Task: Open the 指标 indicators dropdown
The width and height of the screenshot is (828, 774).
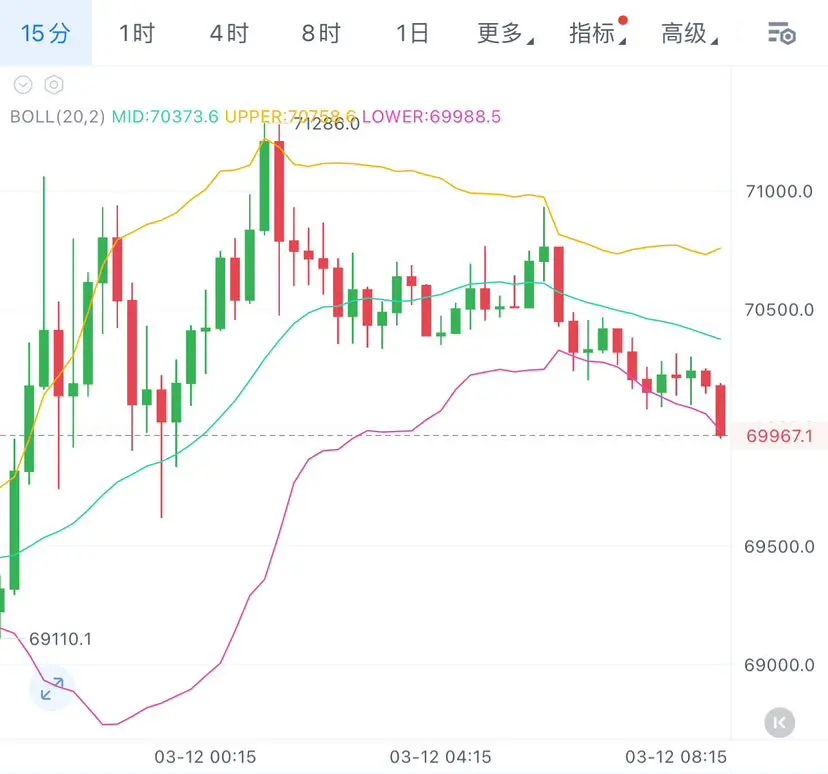Action: click(597, 33)
